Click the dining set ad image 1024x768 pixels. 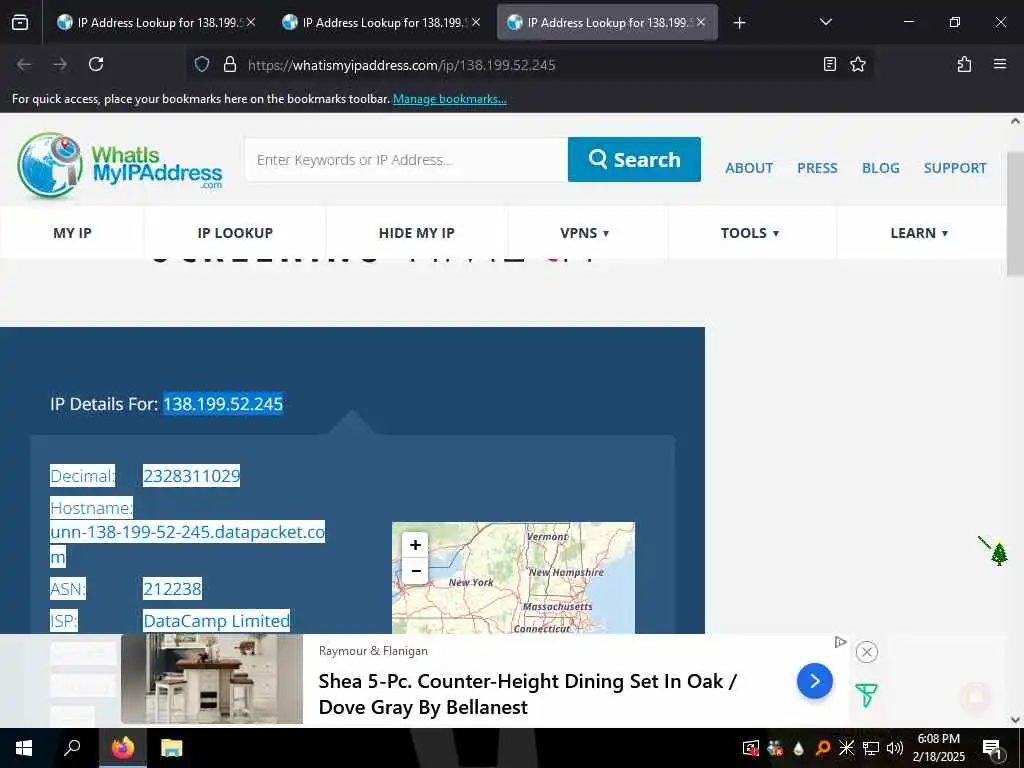(x=212, y=679)
